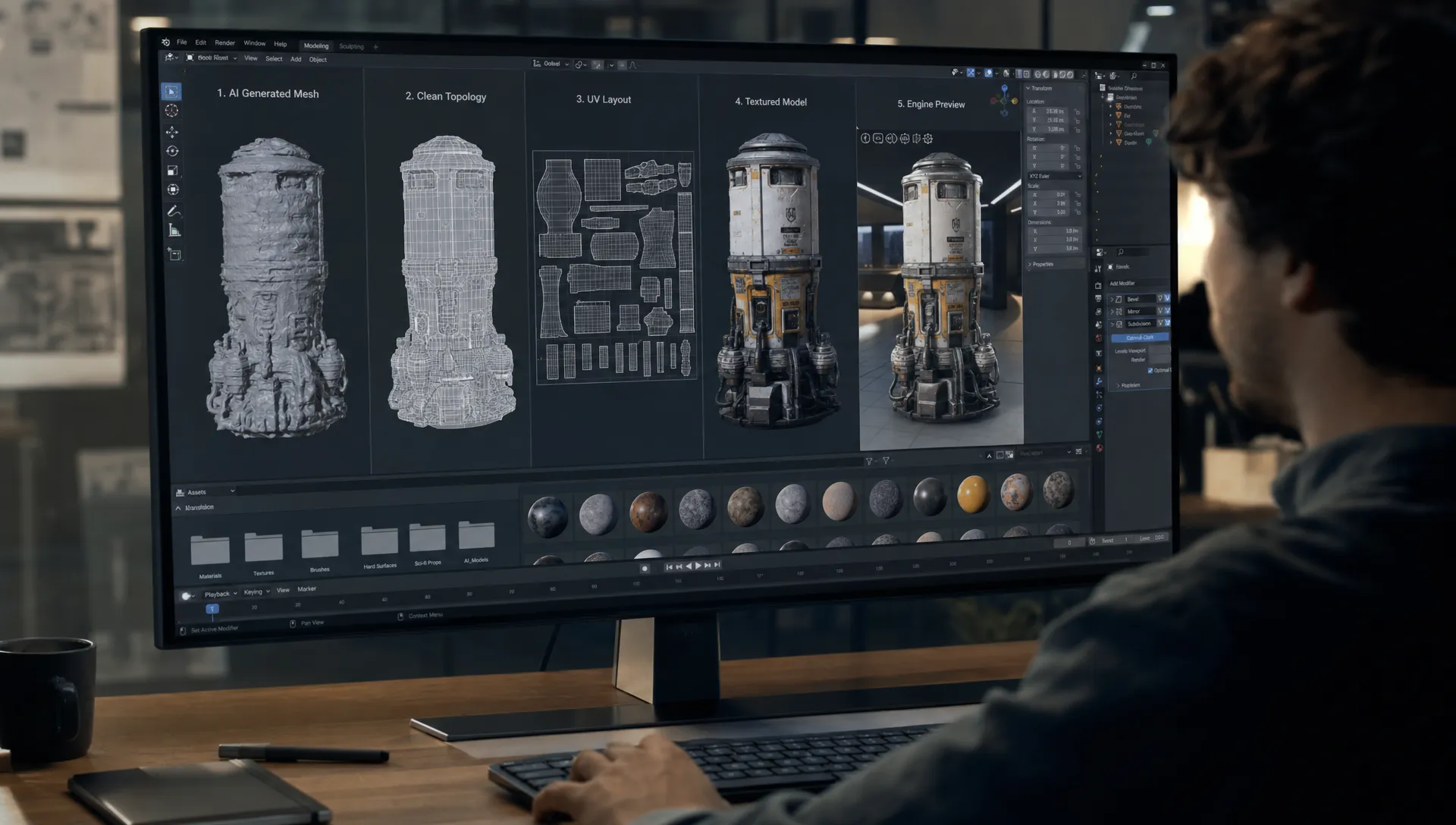The height and width of the screenshot is (825, 1456).
Task: Open the editor type selector in viewport header
Action: 171,58
